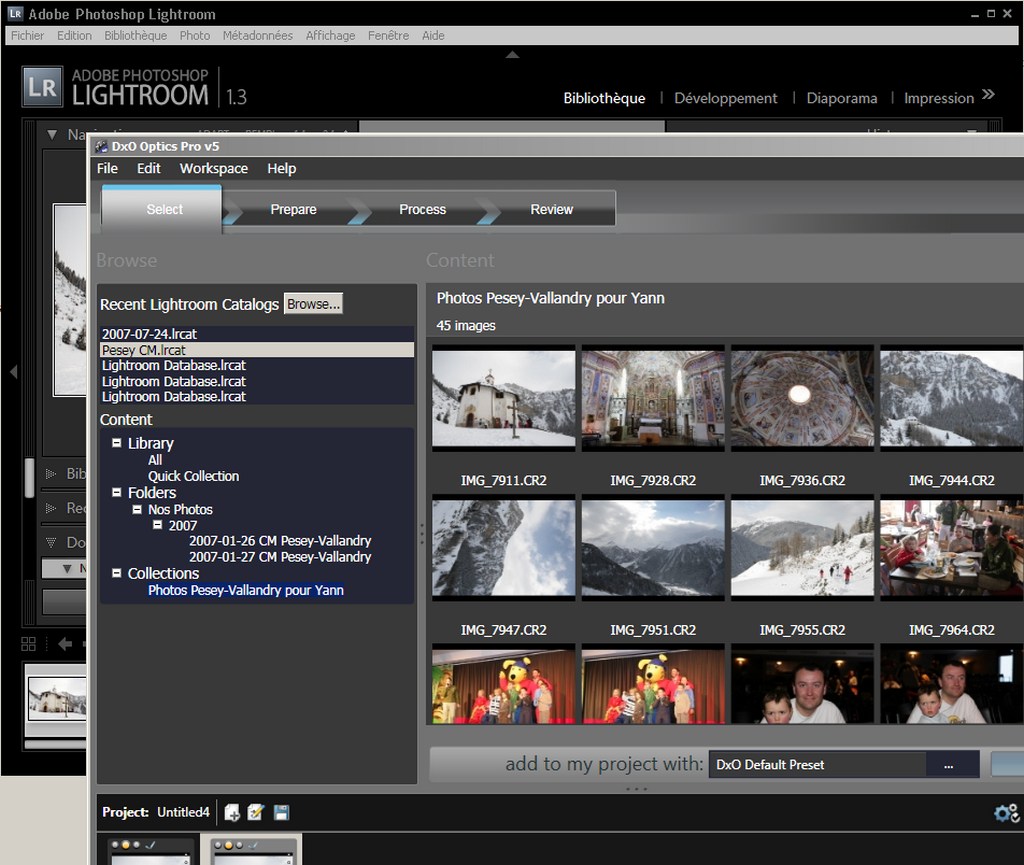Viewport: 1024px width, 865px height.
Task: Select thumbnail IMG_7911.CR2 chapel photo
Action: tap(504, 398)
